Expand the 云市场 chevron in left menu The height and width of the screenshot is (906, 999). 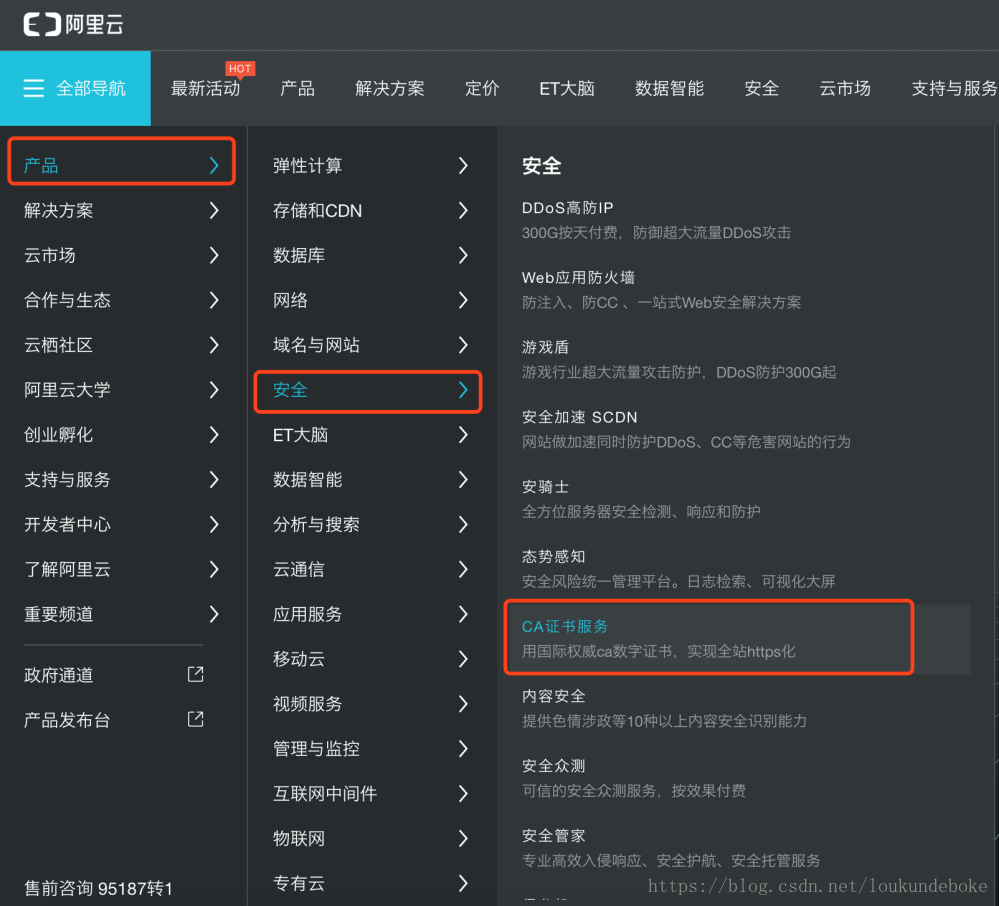coord(214,255)
